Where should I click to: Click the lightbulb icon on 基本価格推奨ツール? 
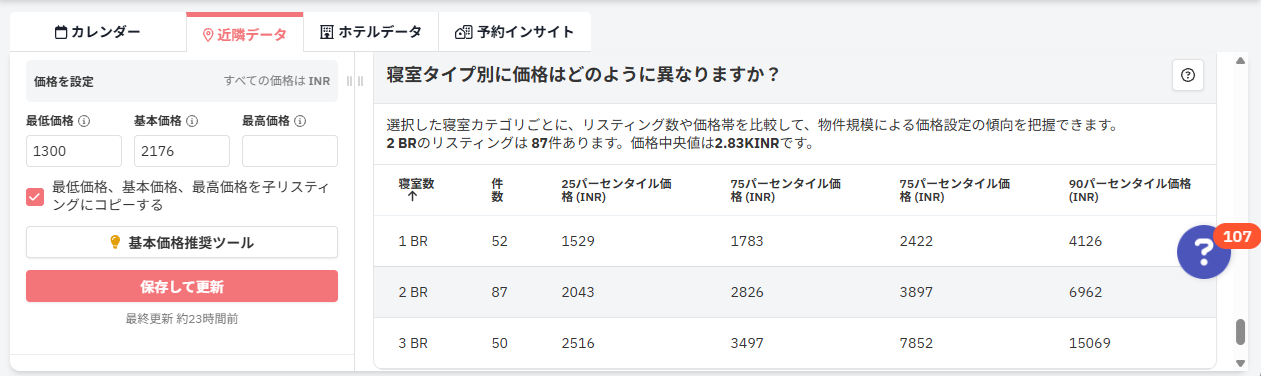coord(115,243)
